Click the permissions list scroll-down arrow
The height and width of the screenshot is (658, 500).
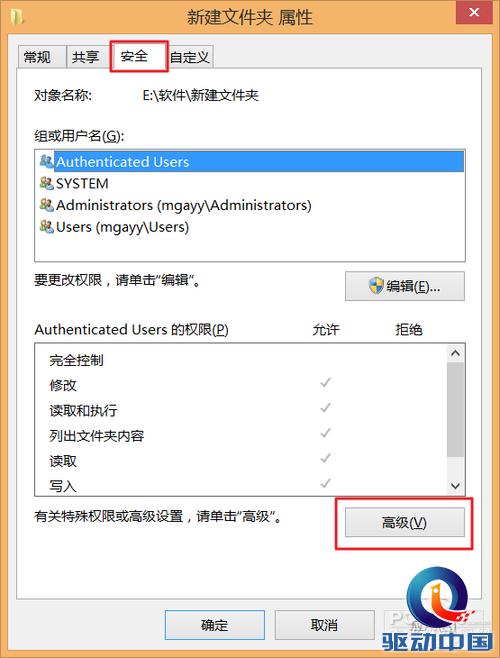(x=455, y=486)
